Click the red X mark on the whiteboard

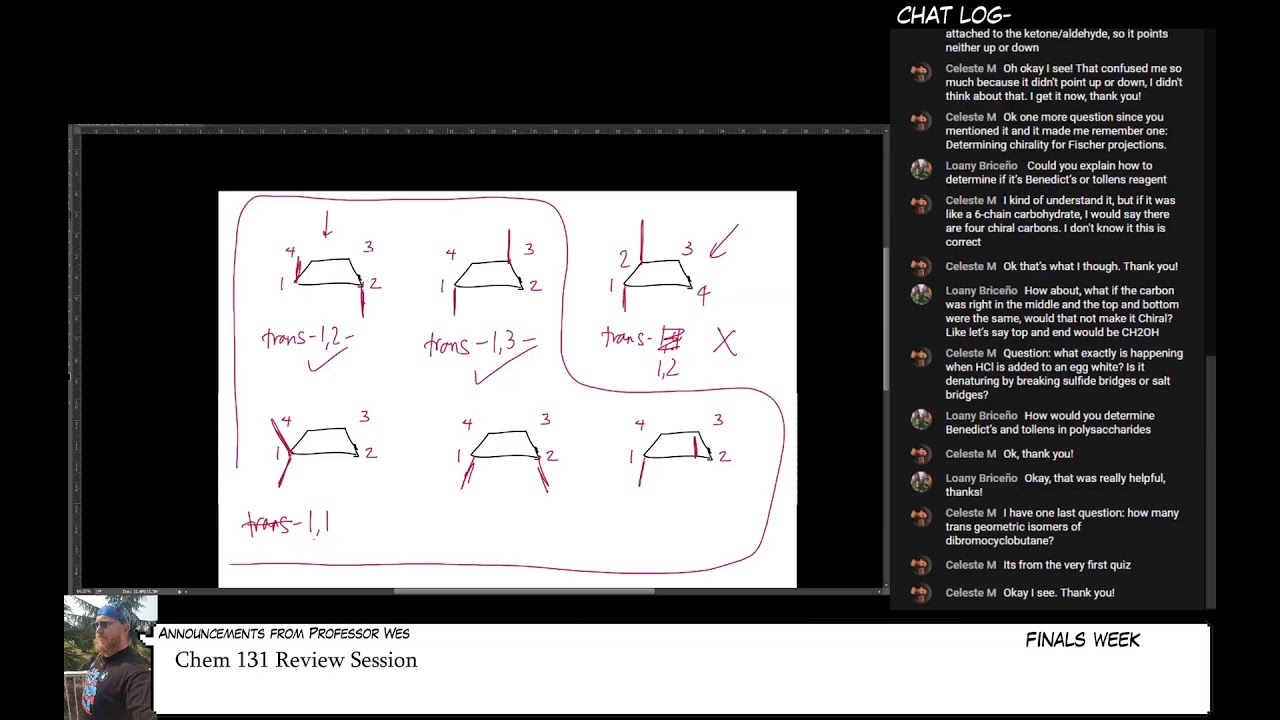pyautogui.click(x=725, y=342)
